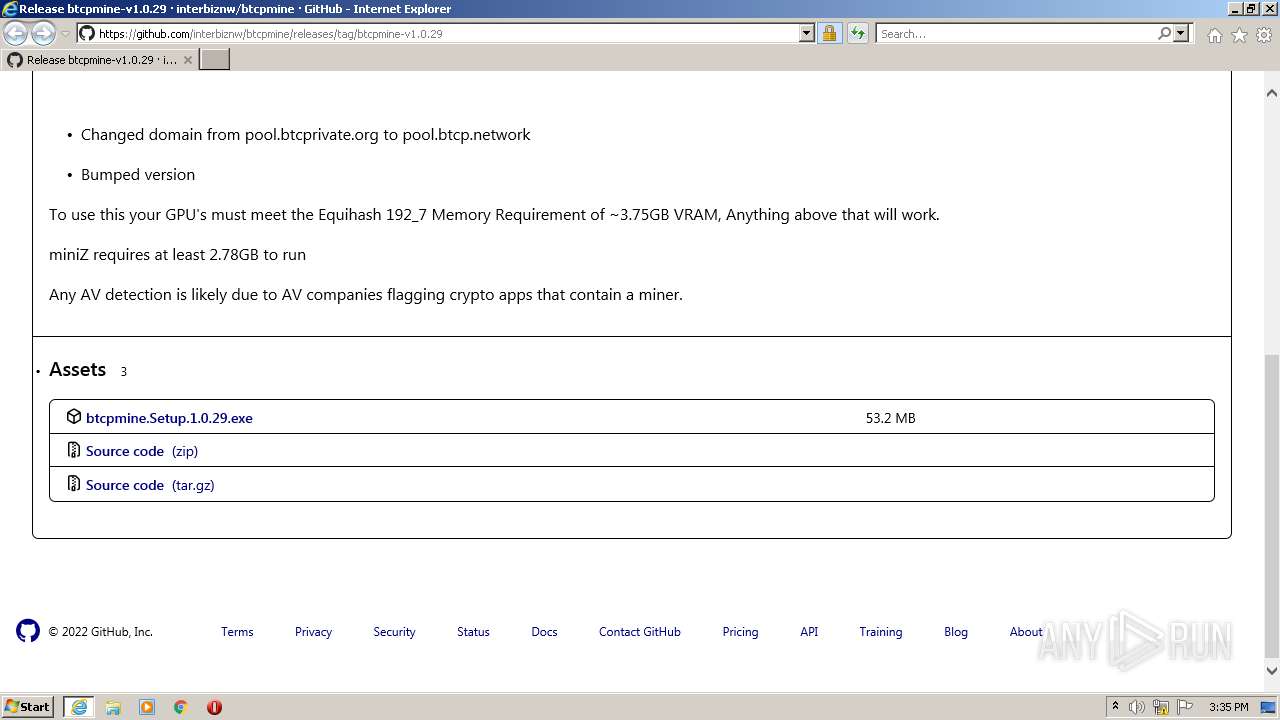Viewport: 1280px width, 720px height.
Task: Open the Blog footer link
Action: tap(956, 632)
